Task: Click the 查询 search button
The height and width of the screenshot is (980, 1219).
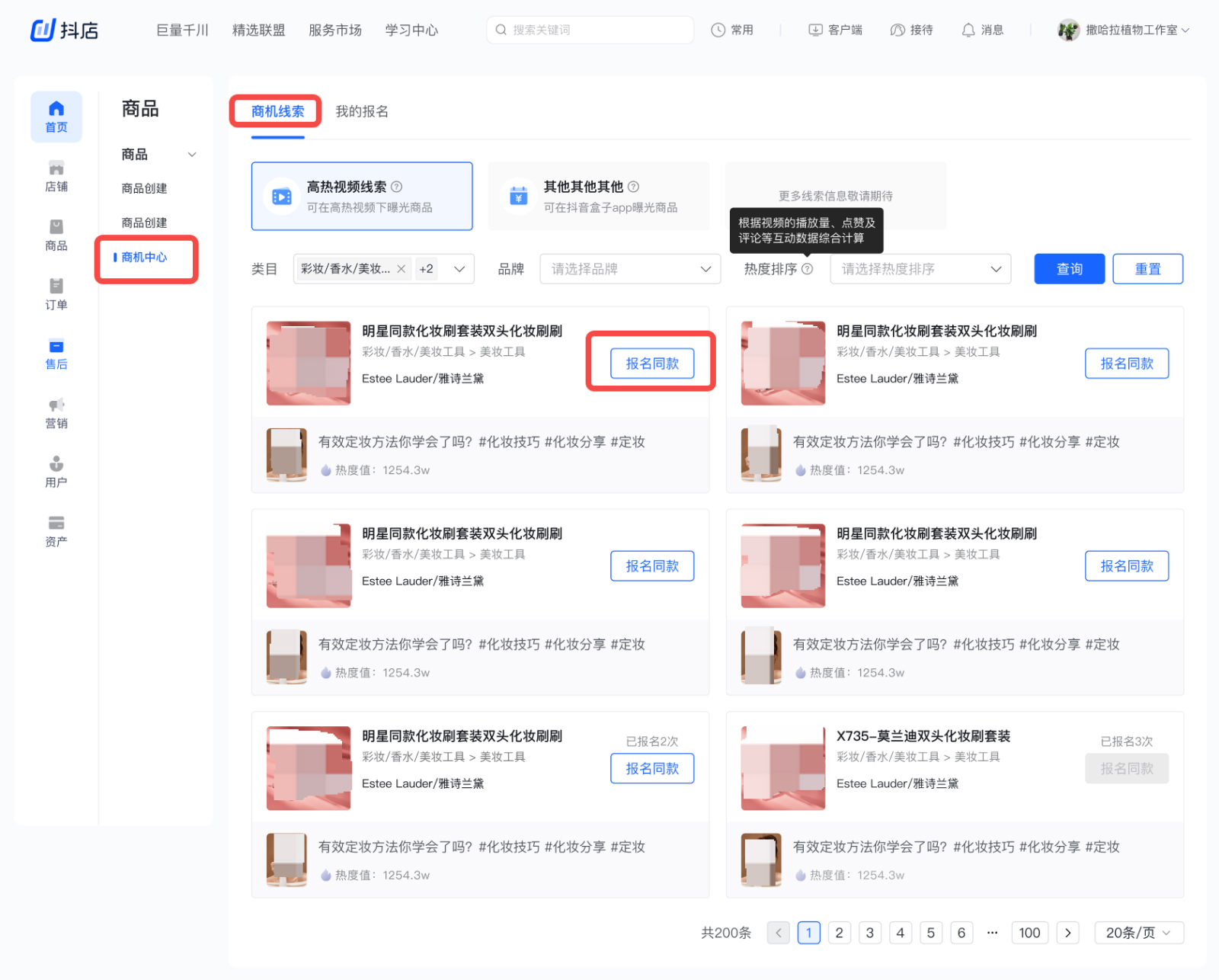Action: coord(1069,268)
